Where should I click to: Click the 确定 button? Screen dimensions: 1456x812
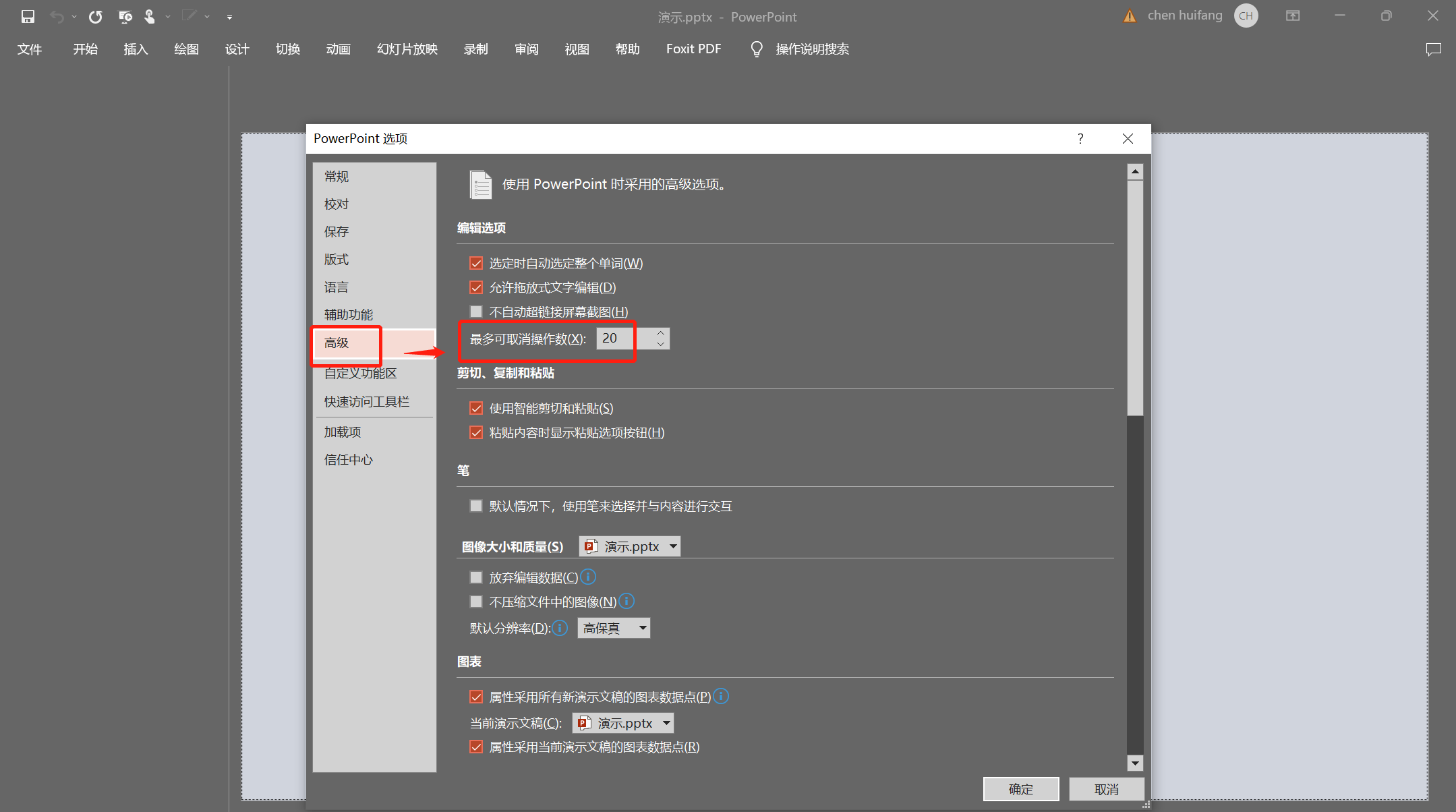point(1020,789)
